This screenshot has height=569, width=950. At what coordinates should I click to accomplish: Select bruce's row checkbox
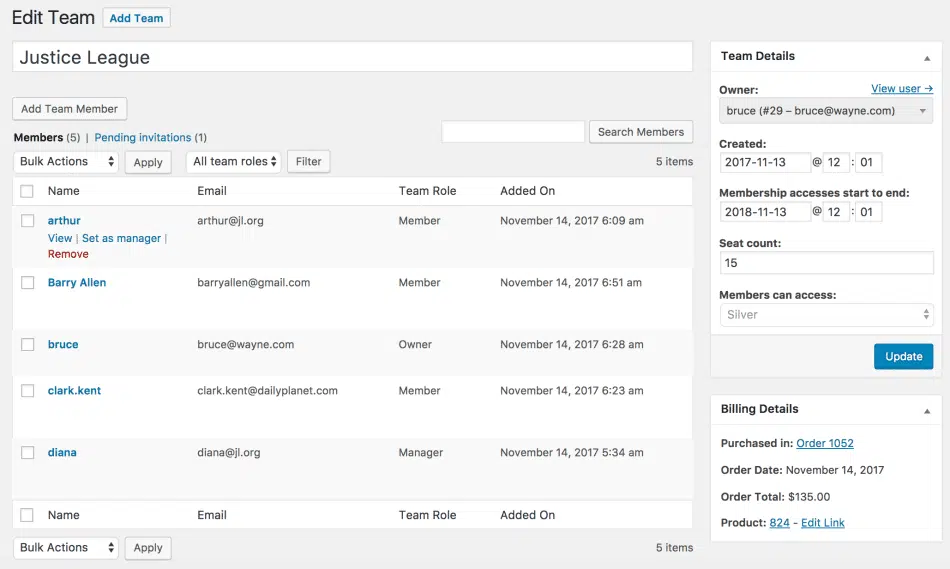(x=27, y=344)
